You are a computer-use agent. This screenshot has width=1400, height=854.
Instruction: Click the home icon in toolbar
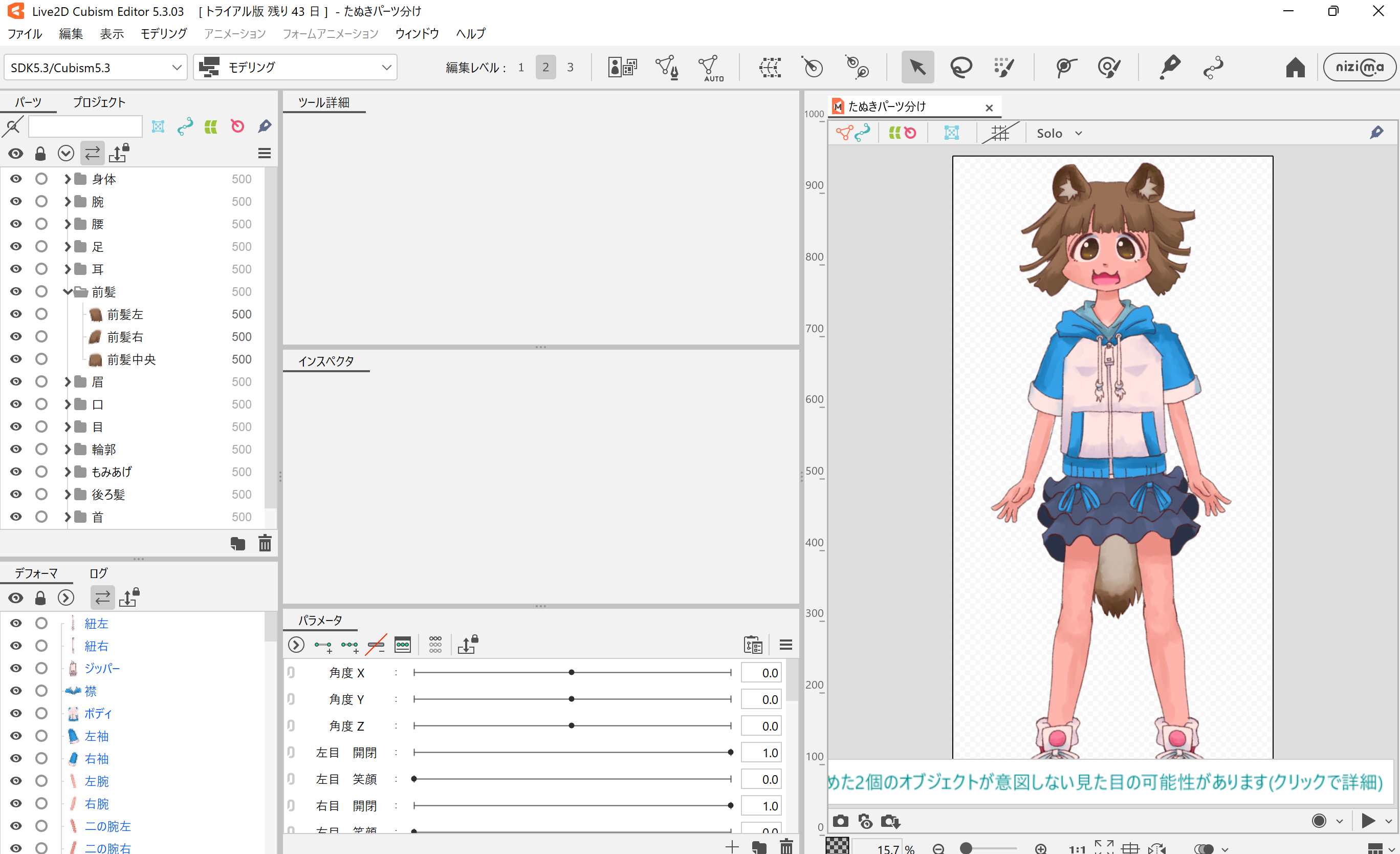coord(1295,67)
